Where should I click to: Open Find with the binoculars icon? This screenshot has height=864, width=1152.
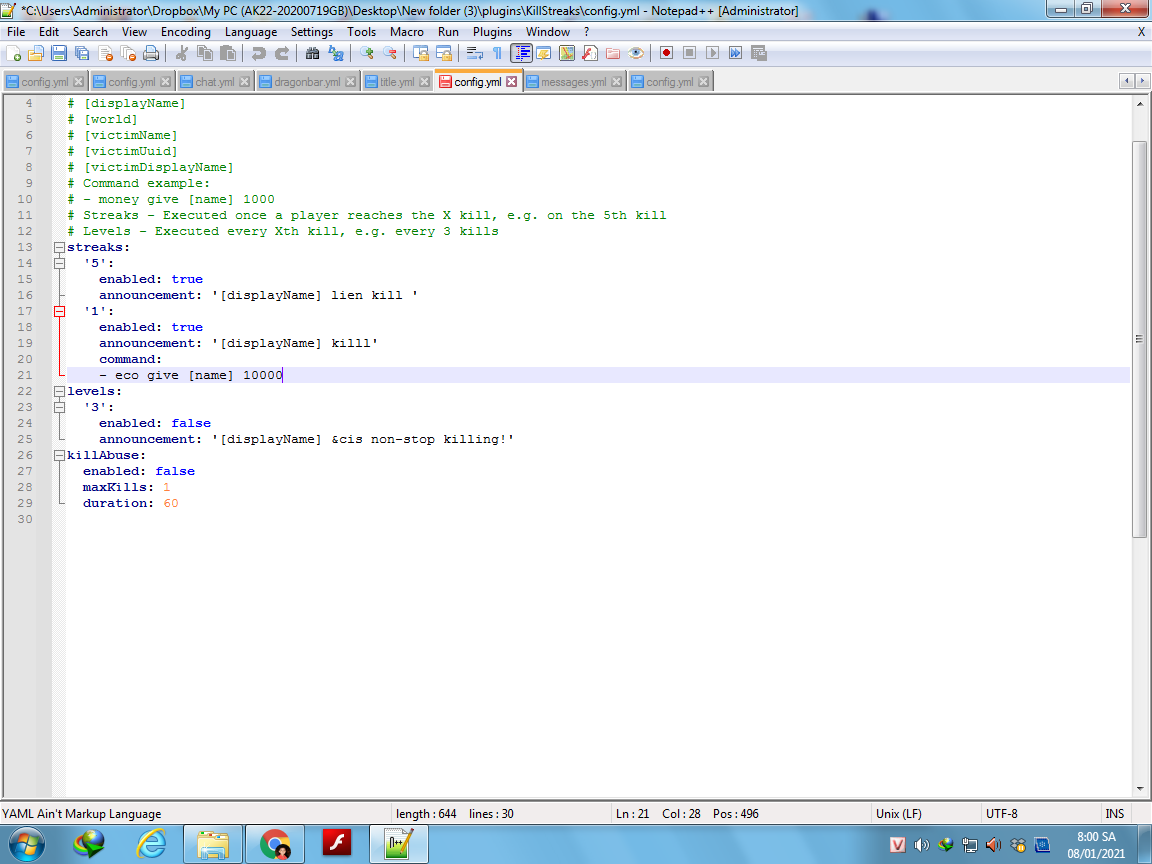pos(312,53)
